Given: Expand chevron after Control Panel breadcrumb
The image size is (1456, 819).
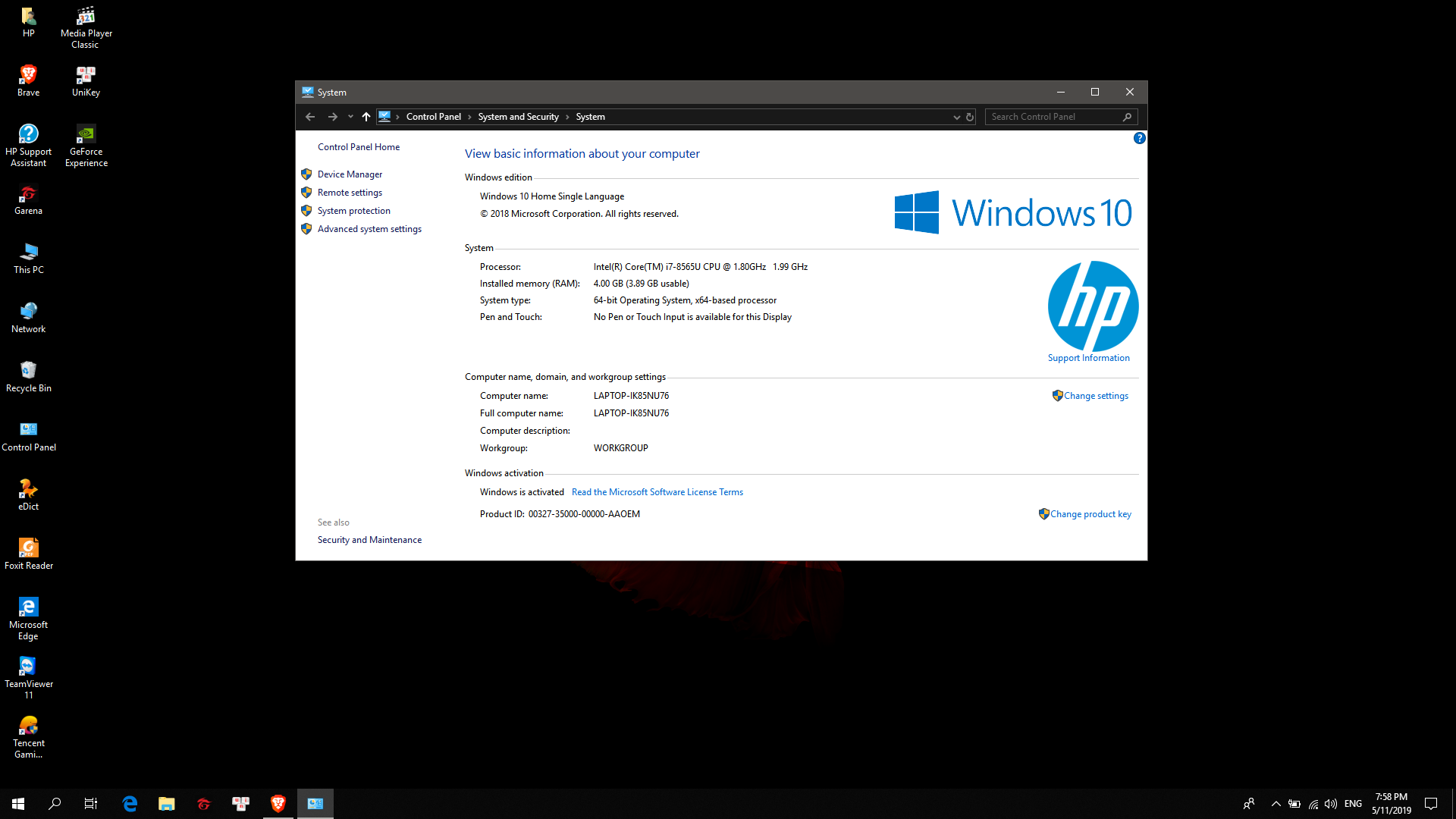Looking at the screenshot, I should pyautogui.click(x=469, y=117).
